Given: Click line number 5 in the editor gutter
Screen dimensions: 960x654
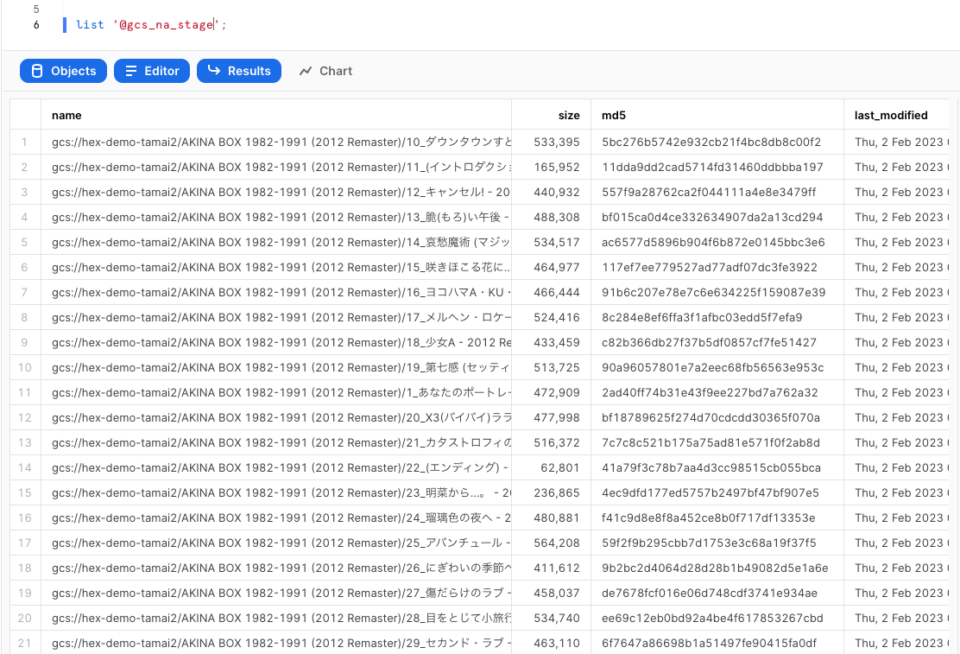Looking at the screenshot, I should coord(36,9).
